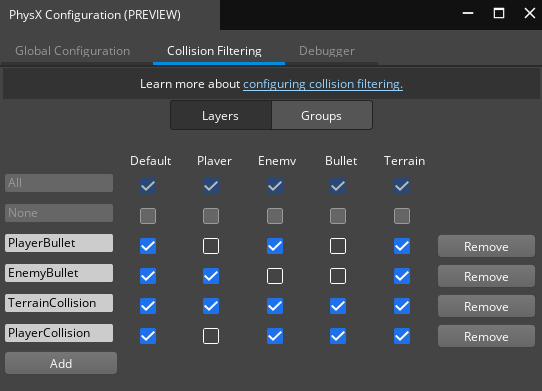This screenshot has height=391, width=542.
Task: Edit the TerrainCollision group name field
Action: (59, 303)
